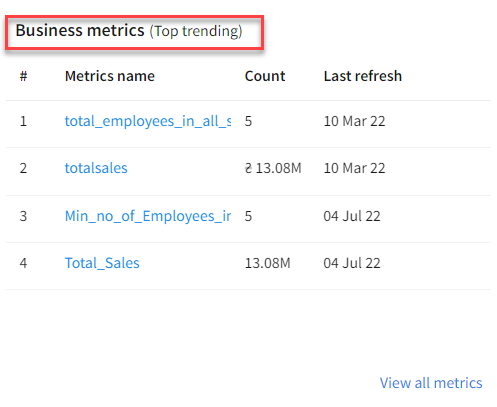Click 10 Mar 22 date in first row
Viewport: 497px width, 407px height.
[x=354, y=121]
